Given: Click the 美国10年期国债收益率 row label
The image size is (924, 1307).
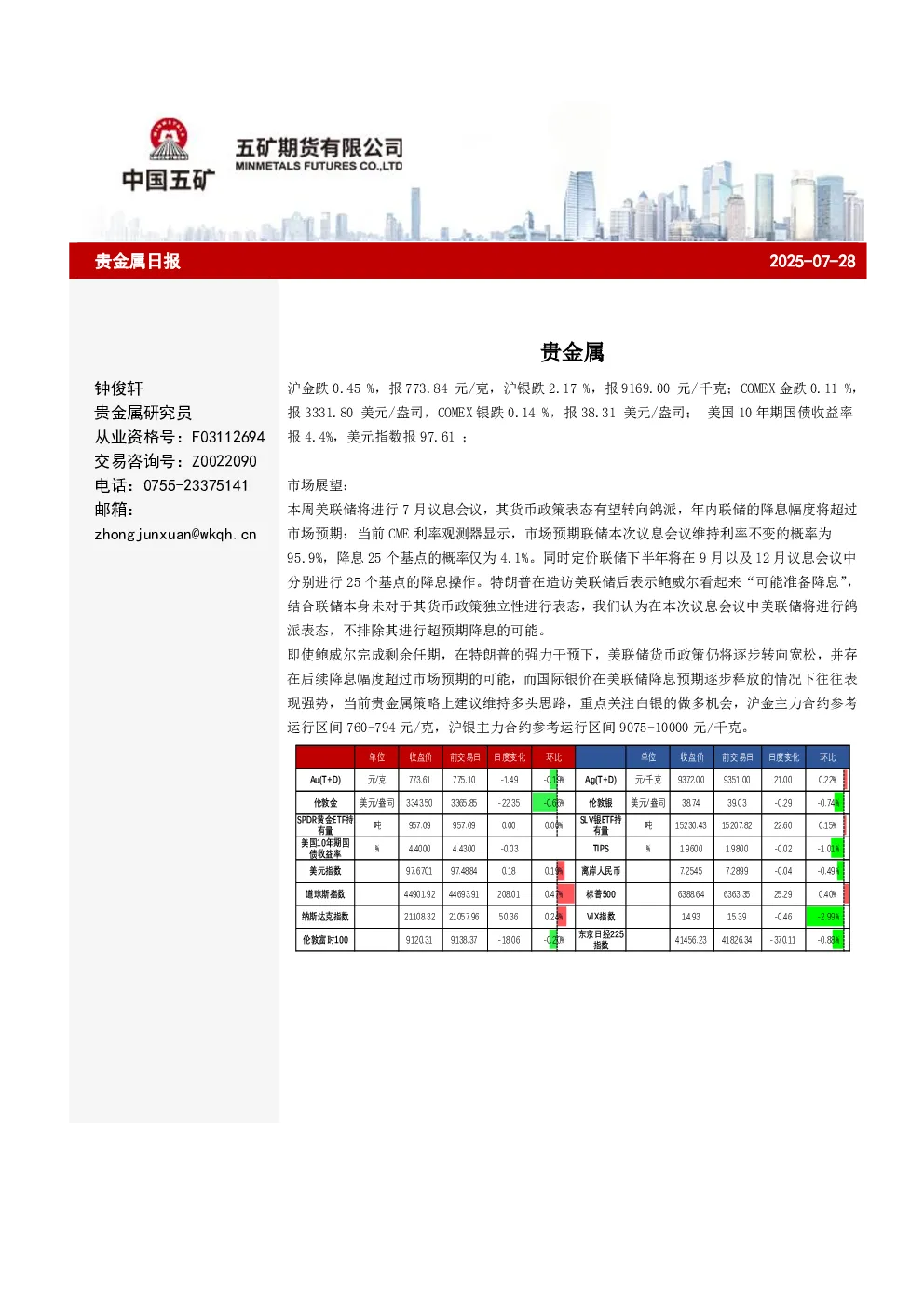Looking at the screenshot, I should pyautogui.click(x=325, y=848).
